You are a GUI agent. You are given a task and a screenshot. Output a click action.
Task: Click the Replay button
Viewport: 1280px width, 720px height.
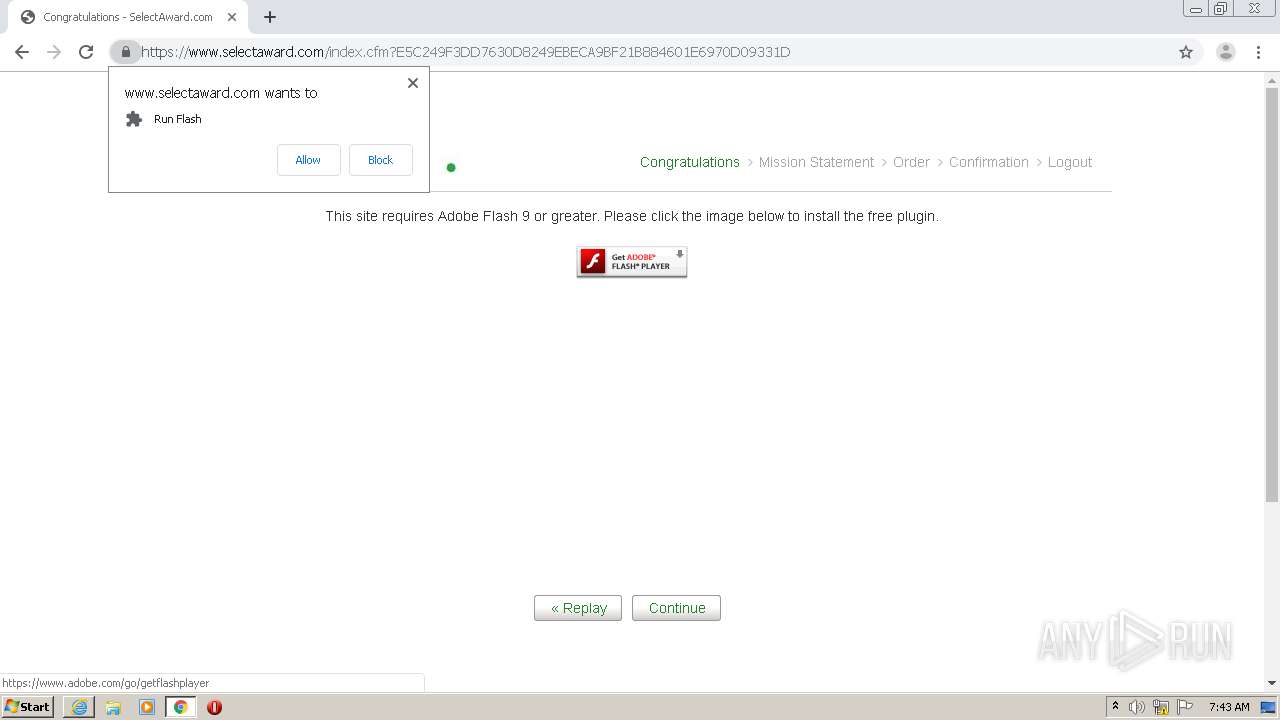point(578,608)
